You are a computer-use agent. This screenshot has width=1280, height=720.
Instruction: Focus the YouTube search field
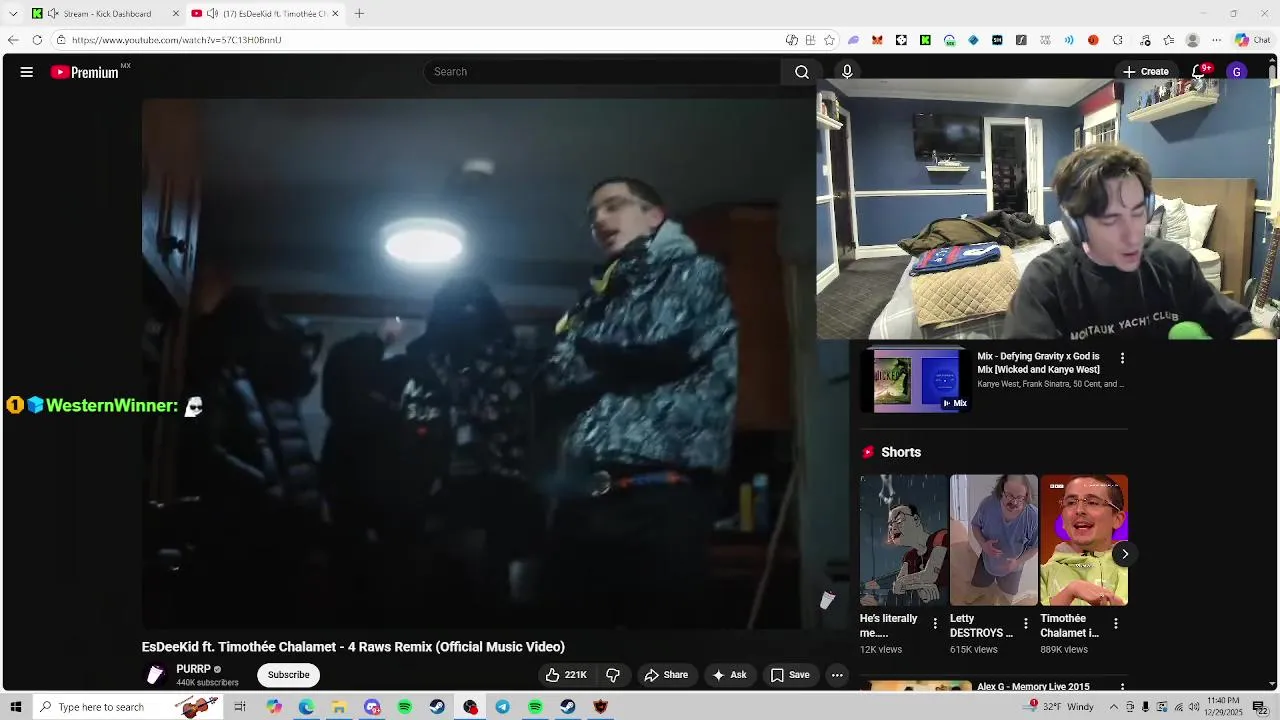click(602, 72)
